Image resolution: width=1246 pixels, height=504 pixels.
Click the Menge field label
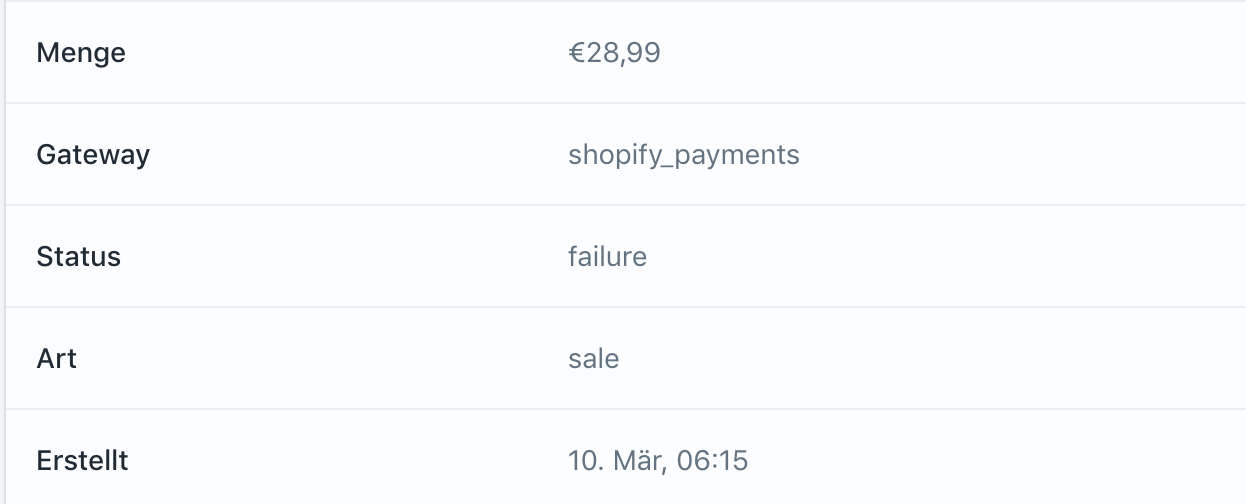(81, 52)
